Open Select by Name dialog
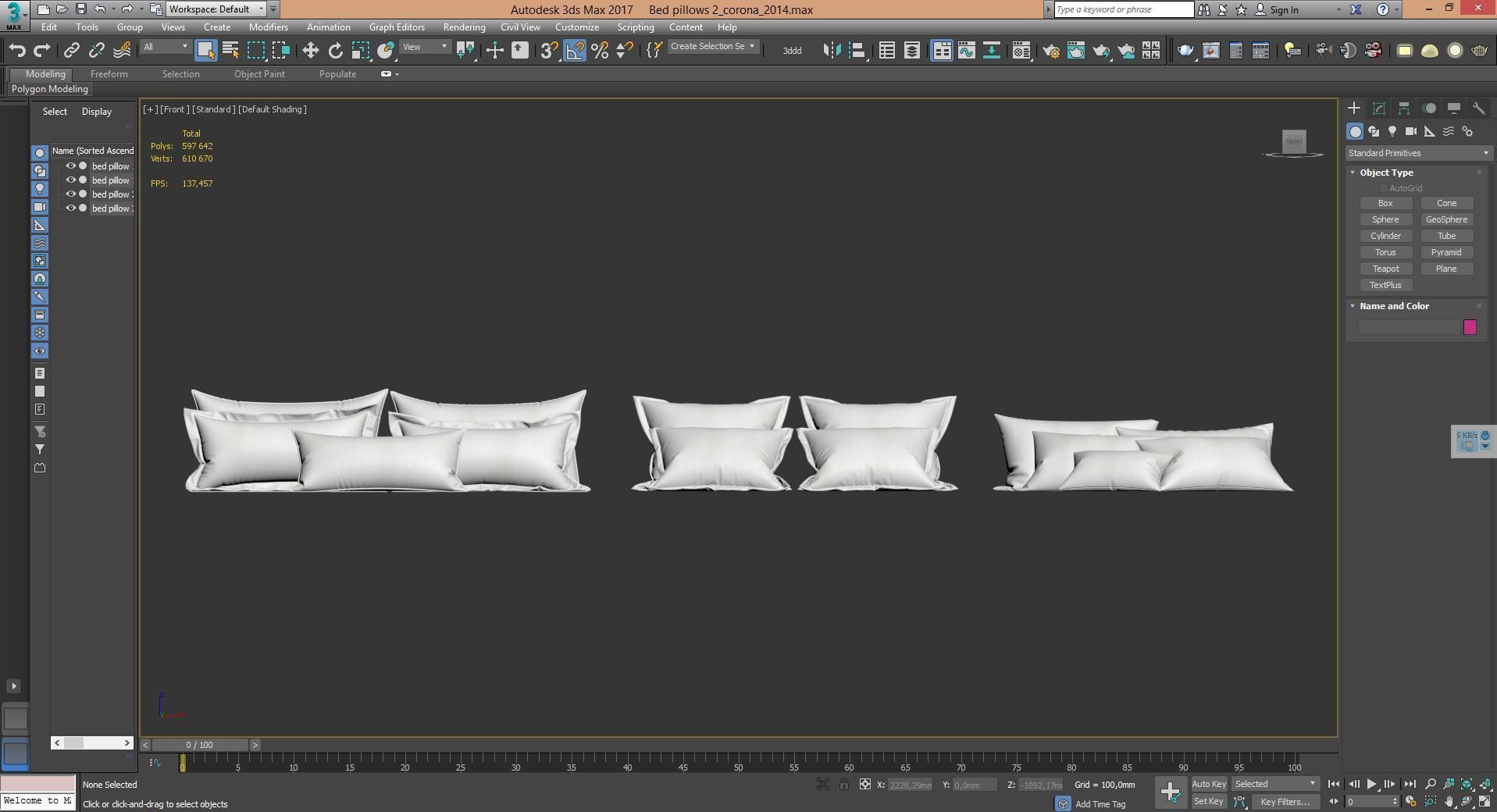 [x=230, y=51]
